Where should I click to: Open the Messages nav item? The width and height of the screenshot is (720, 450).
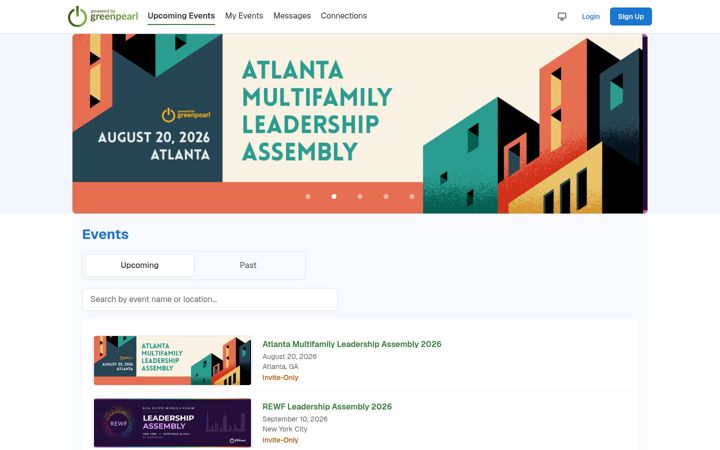292,16
